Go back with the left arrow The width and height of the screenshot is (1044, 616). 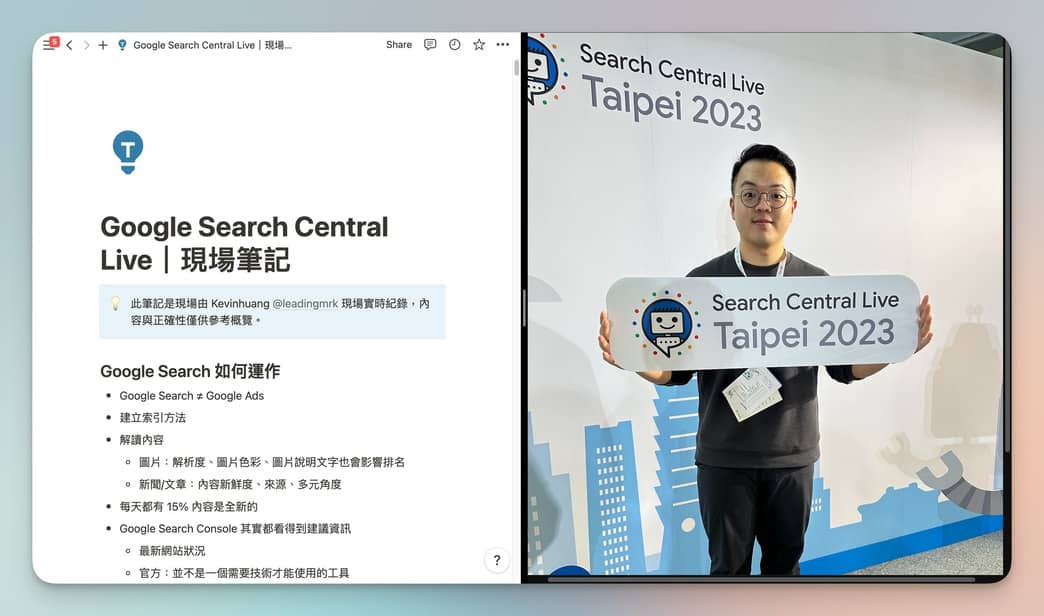[69, 45]
